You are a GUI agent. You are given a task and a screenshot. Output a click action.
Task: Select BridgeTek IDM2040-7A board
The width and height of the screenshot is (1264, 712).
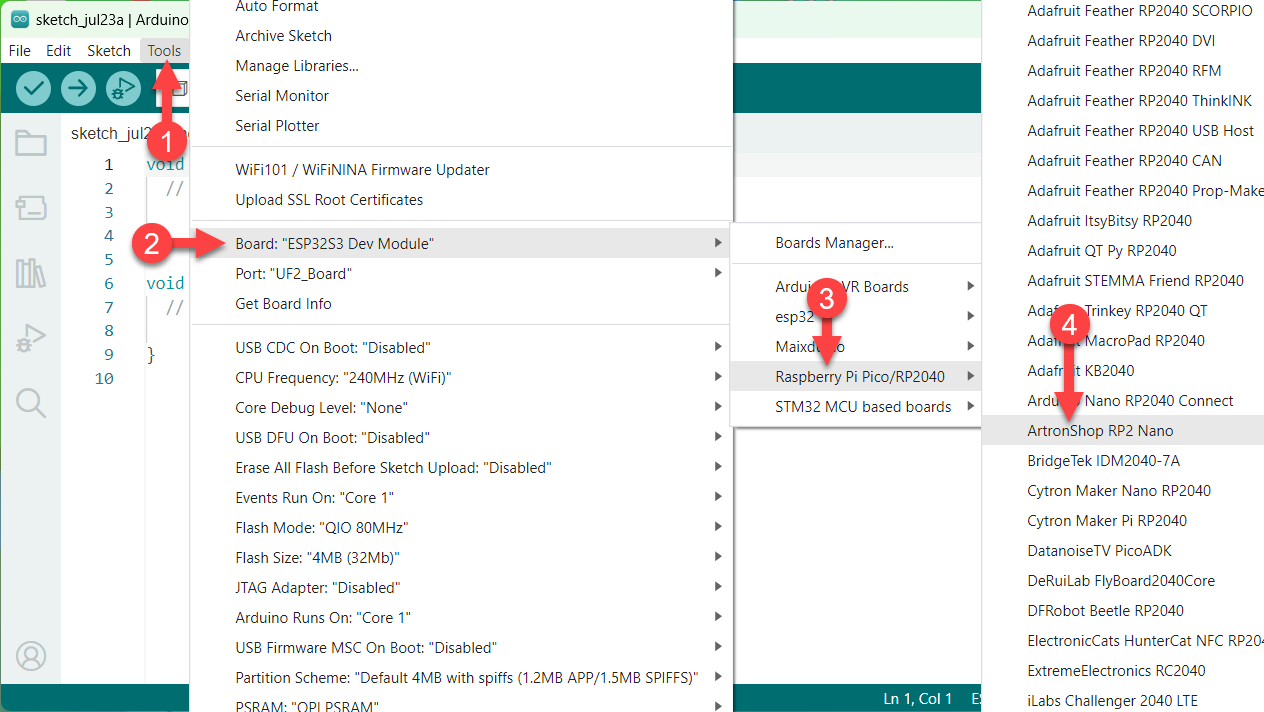pos(1124,461)
